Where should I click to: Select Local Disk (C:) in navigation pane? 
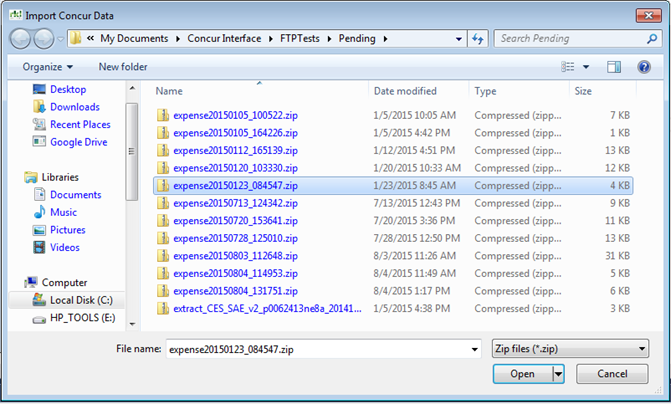[x=68, y=300]
